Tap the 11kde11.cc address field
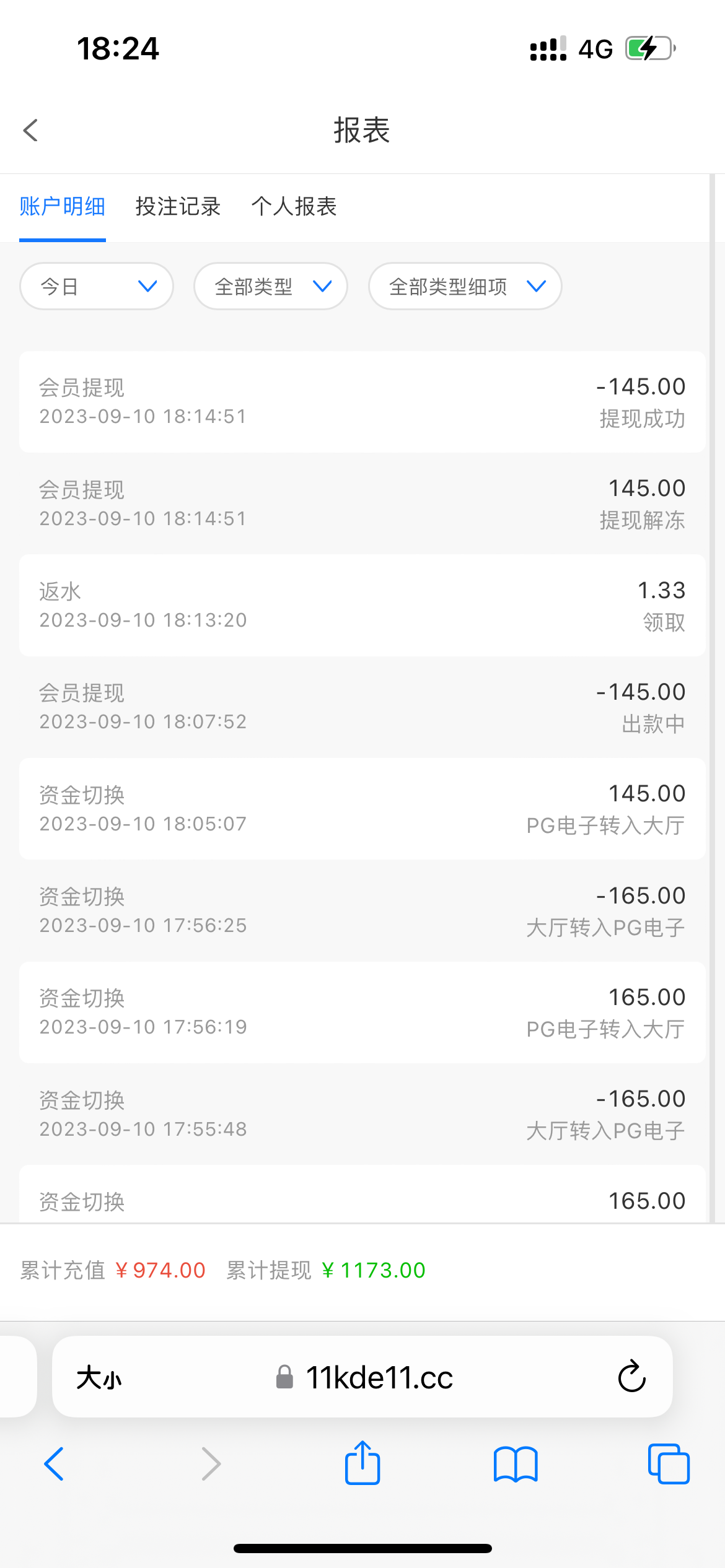This screenshot has width=725, height=1568. point(379,1377)
